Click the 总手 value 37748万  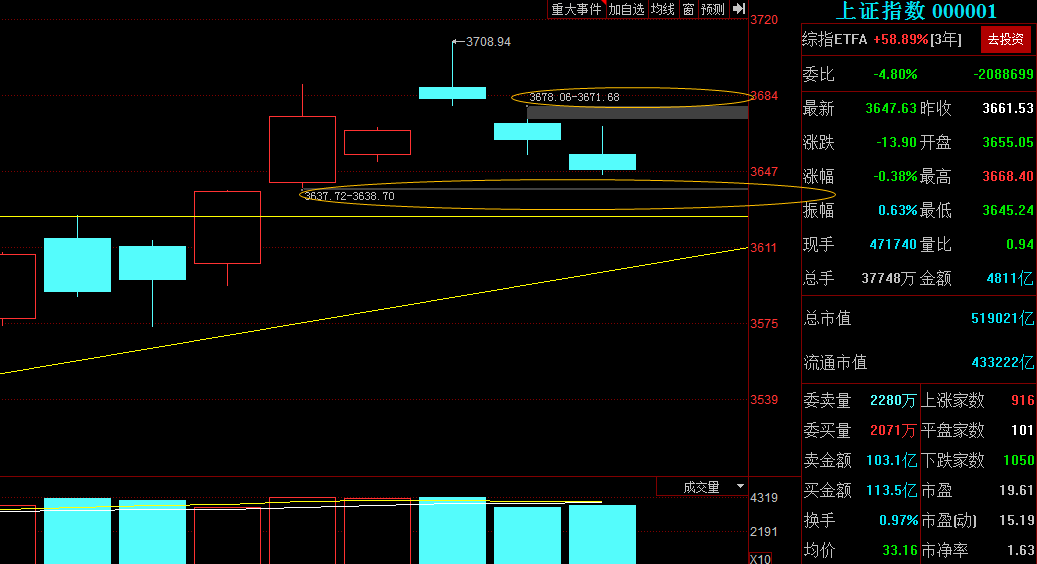(x=888, y=278)
